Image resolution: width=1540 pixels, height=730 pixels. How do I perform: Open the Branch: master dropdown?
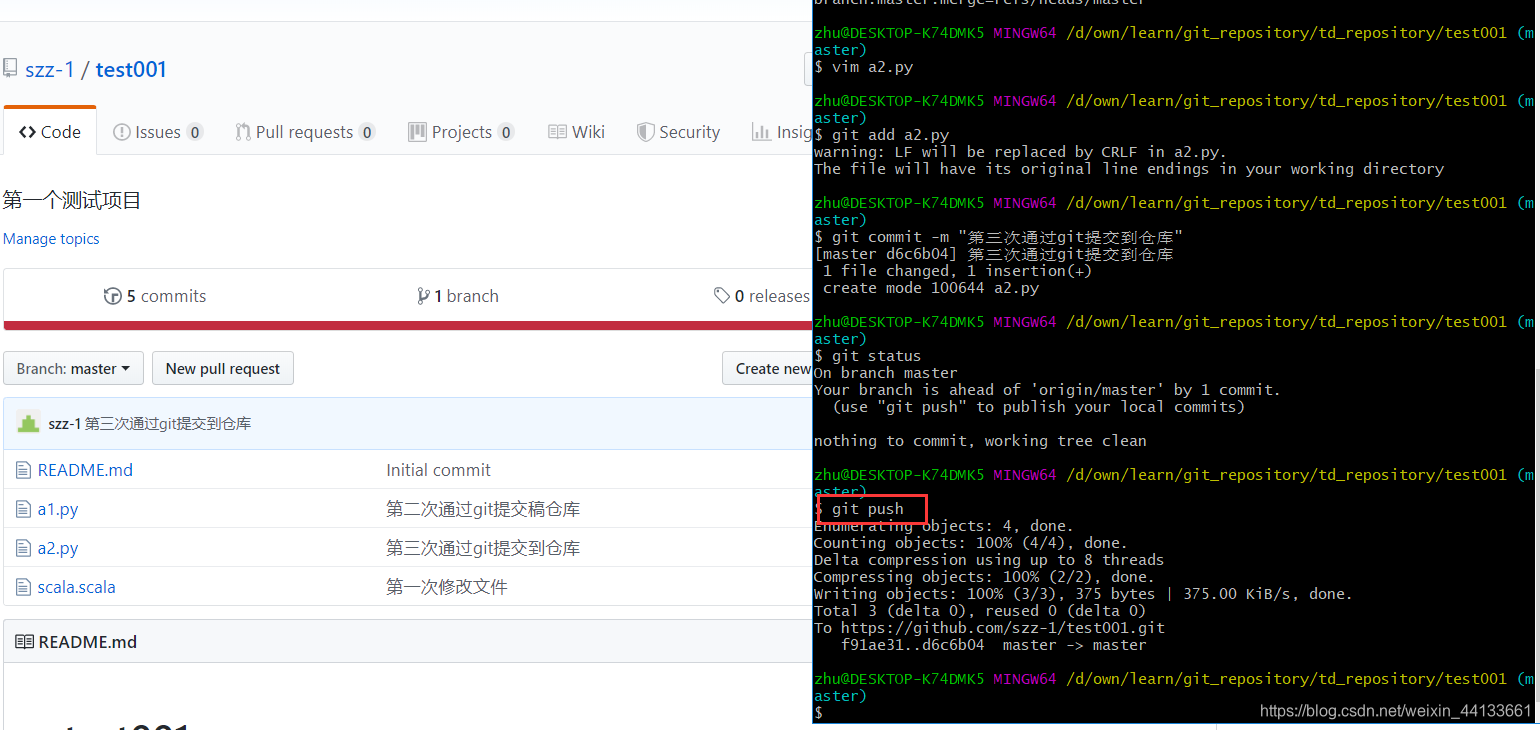[x=73, y=368]
